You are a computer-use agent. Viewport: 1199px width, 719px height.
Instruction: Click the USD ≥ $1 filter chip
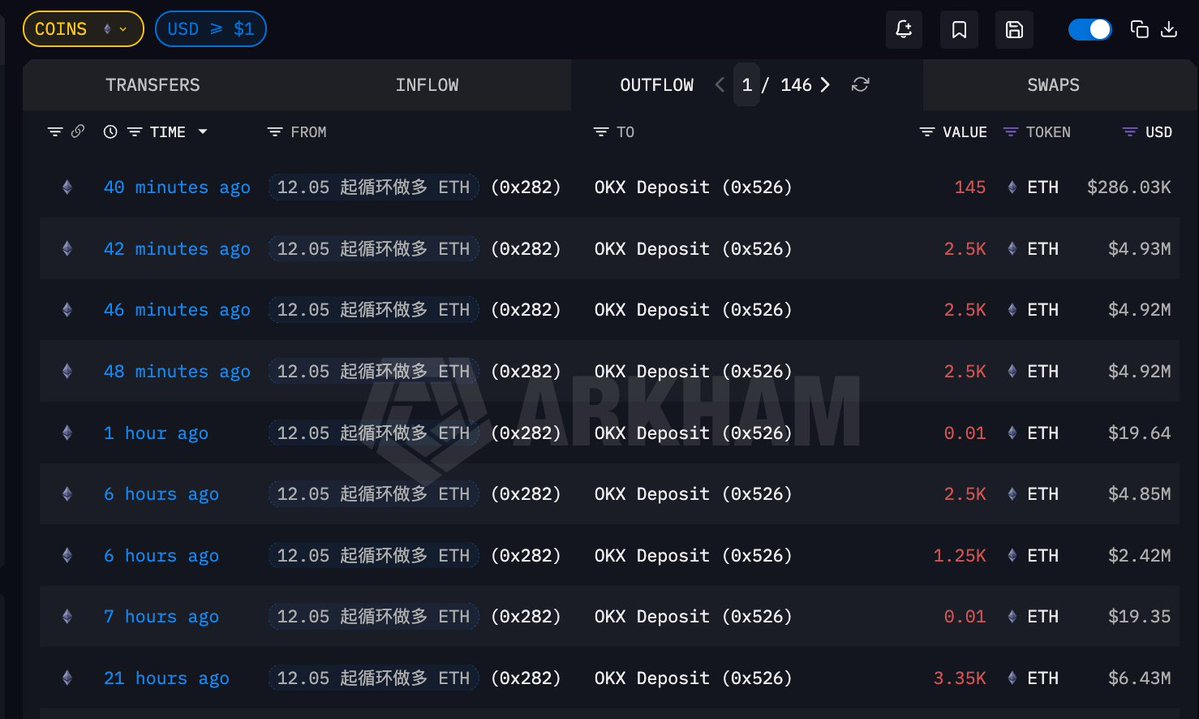(x=211, y=29)
